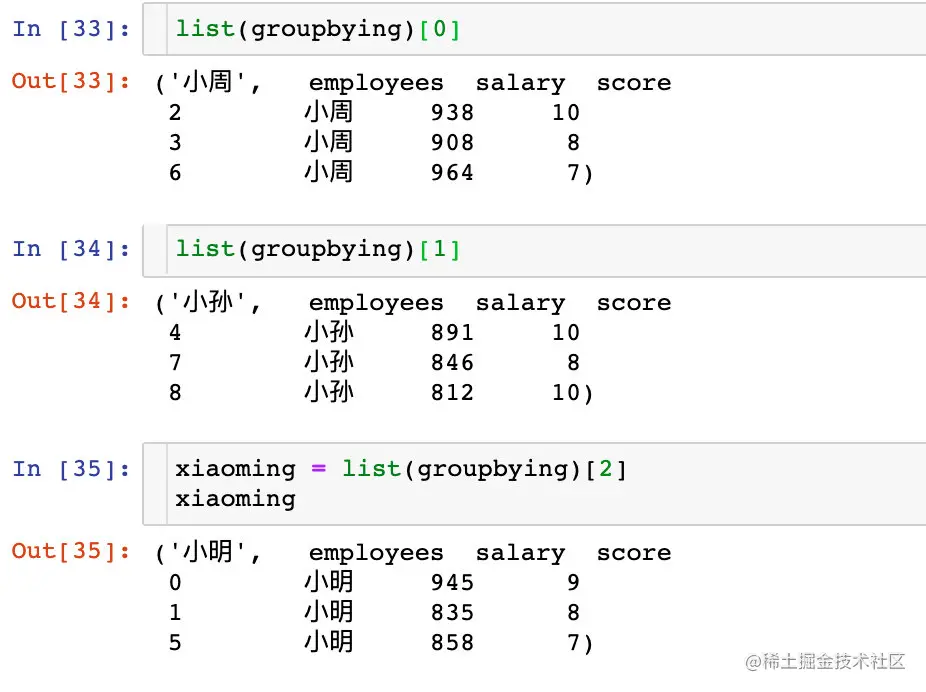Click the second line xiaoming in cell 35
The width and height of the screenshot is (926, 692).
tap(235, 499)
